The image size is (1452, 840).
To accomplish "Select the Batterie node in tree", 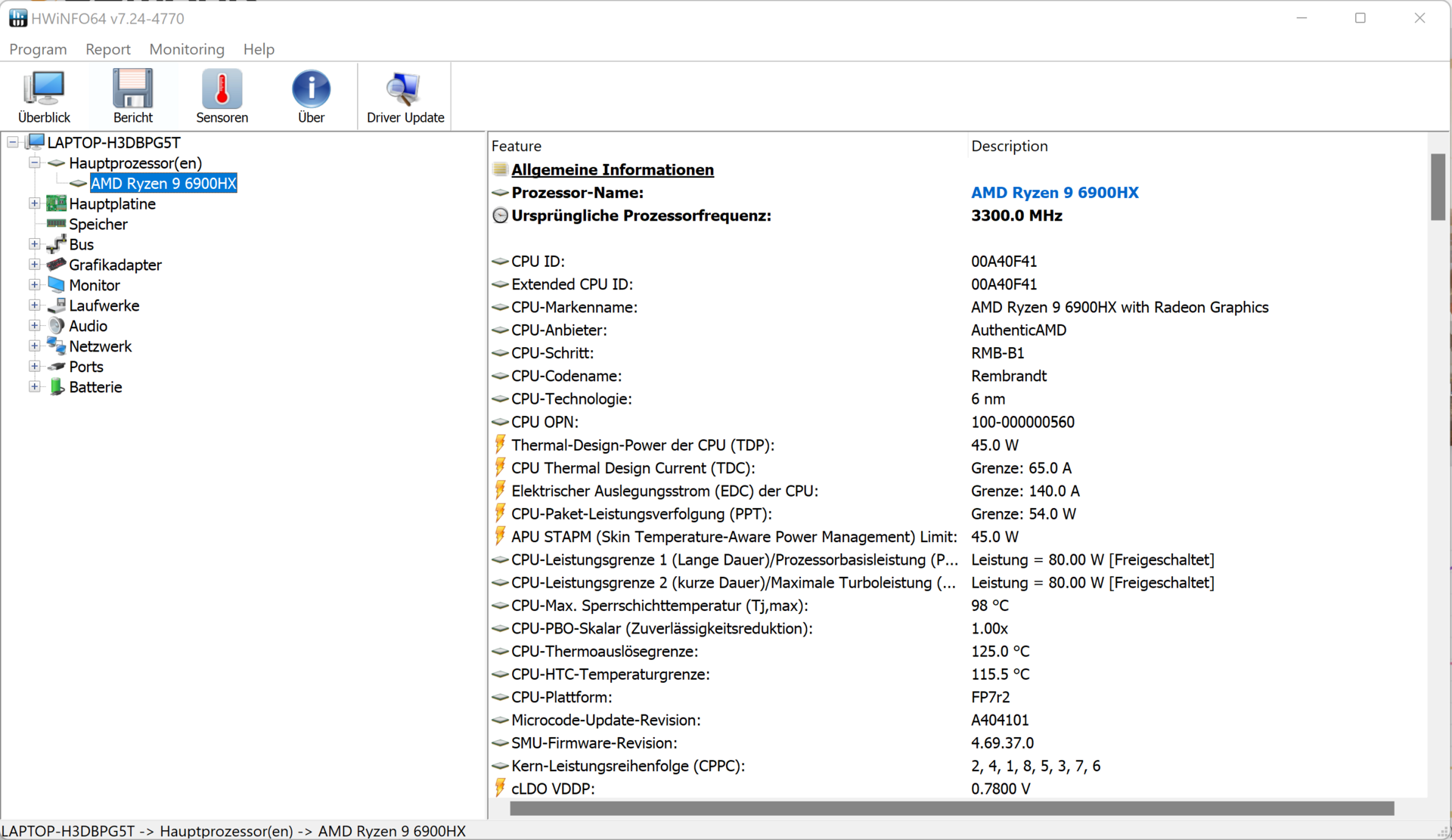I will (95, 387).
